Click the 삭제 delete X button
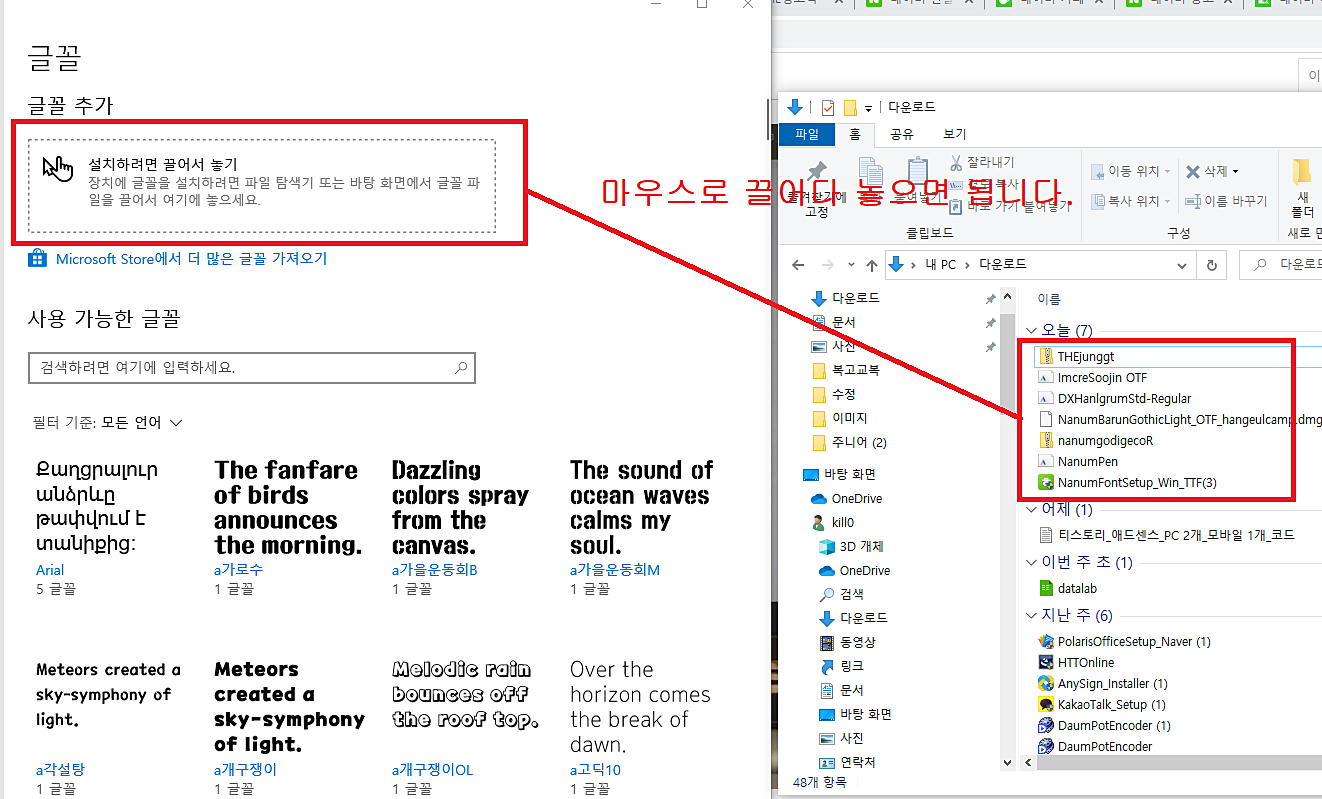Image resolution: width=1322 pixels, height=799 pixels. coord(1212,171)
